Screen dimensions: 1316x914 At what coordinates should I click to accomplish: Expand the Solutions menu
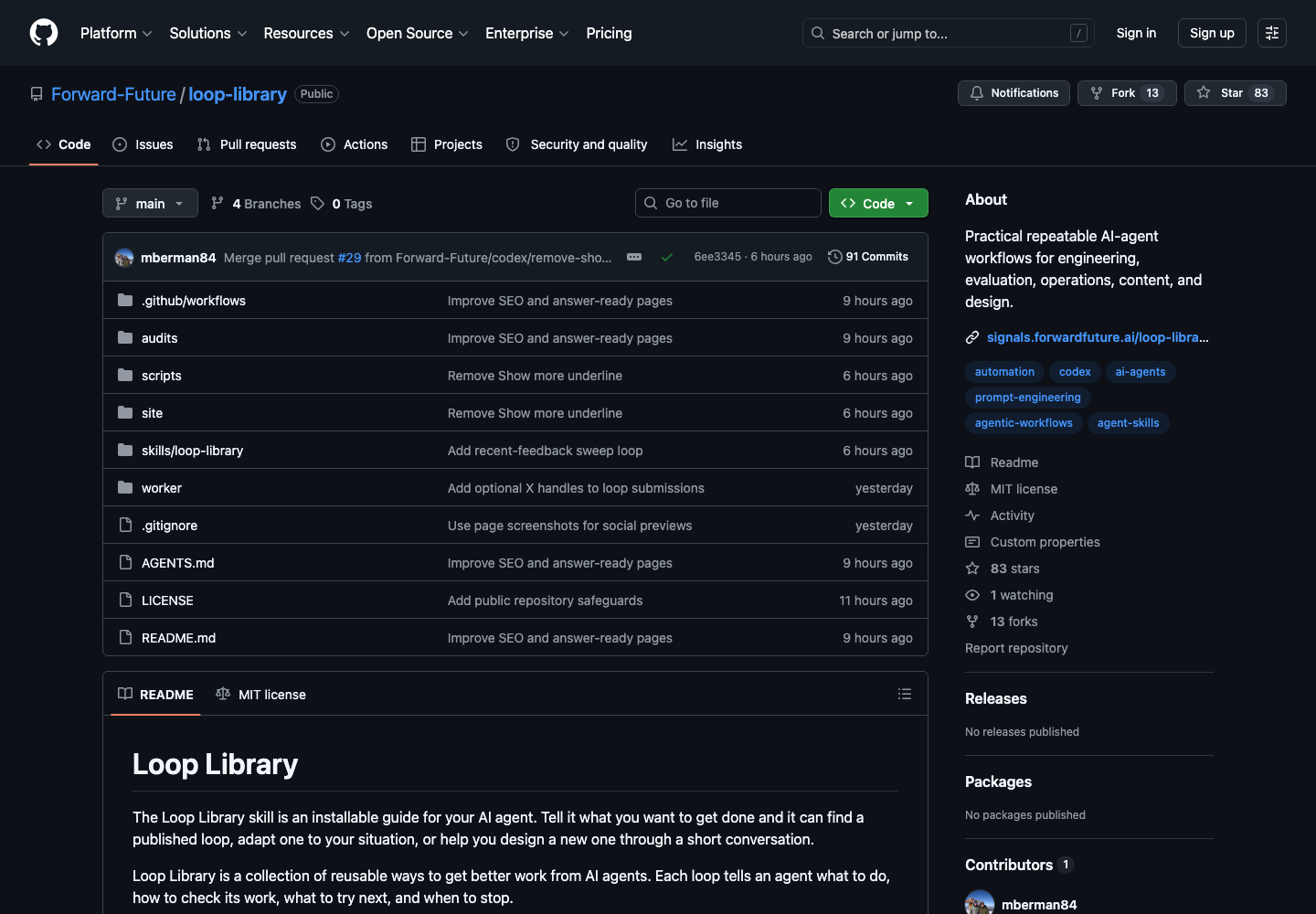(208, 33)
